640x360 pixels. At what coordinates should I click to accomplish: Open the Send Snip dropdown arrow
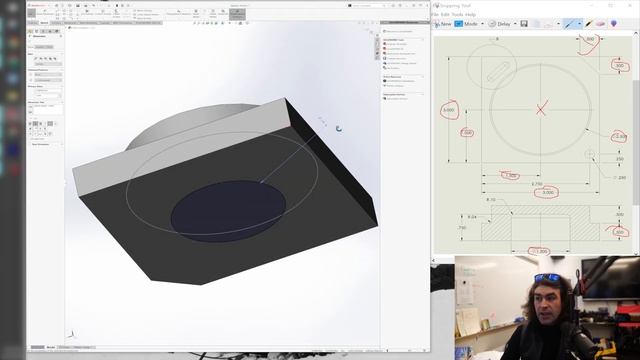click(558, 24)
